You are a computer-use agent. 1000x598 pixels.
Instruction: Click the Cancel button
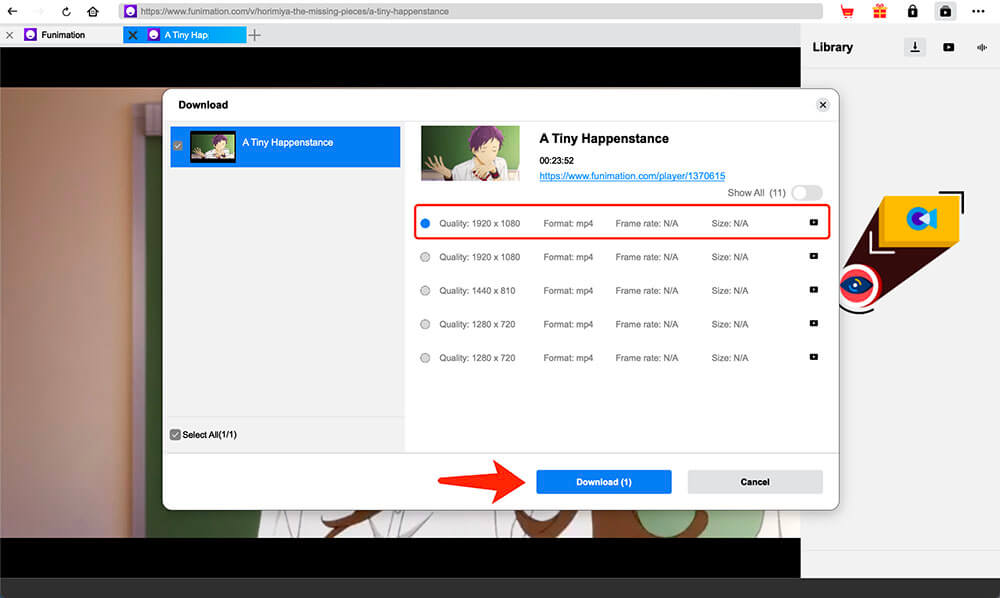click(x=755, y=482)
